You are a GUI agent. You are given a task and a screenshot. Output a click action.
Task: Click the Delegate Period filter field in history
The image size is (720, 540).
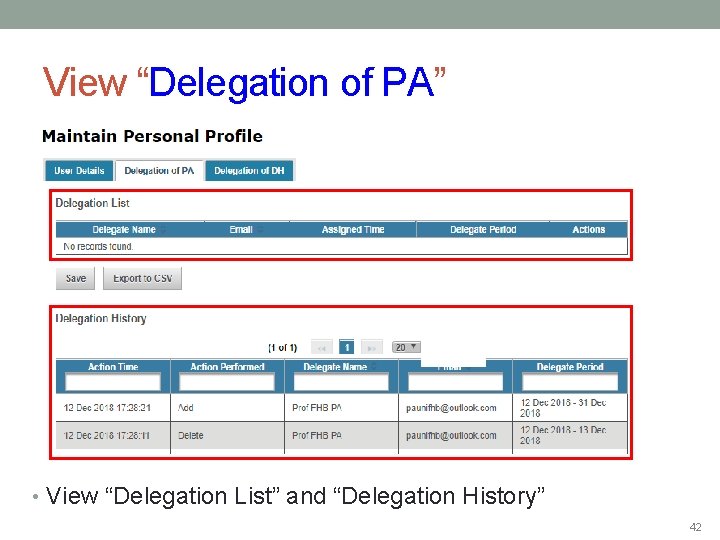(570, 382)
